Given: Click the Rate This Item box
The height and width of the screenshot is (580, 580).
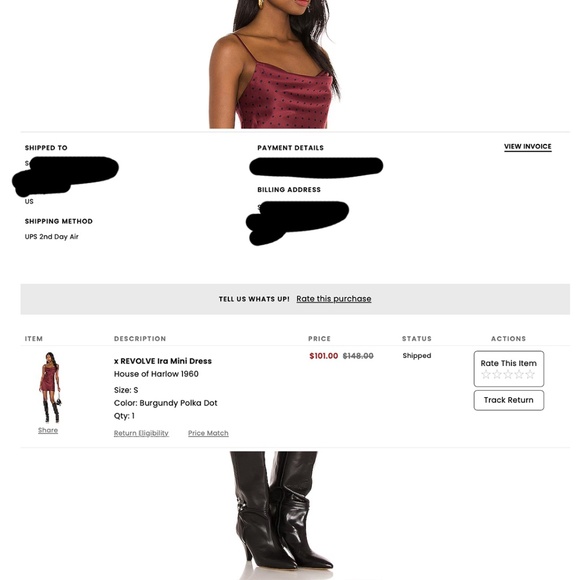Looking at the screenshot, I should pos(509,369).
